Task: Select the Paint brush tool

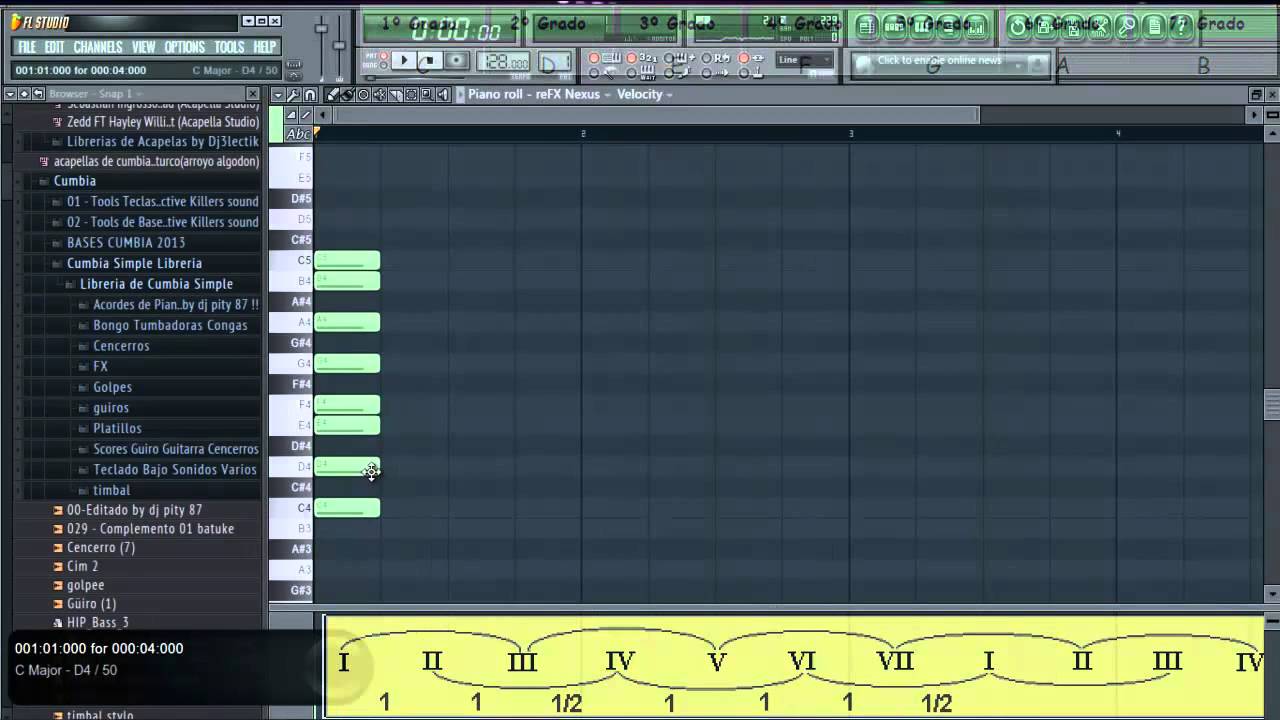Action: click(348, 94)
